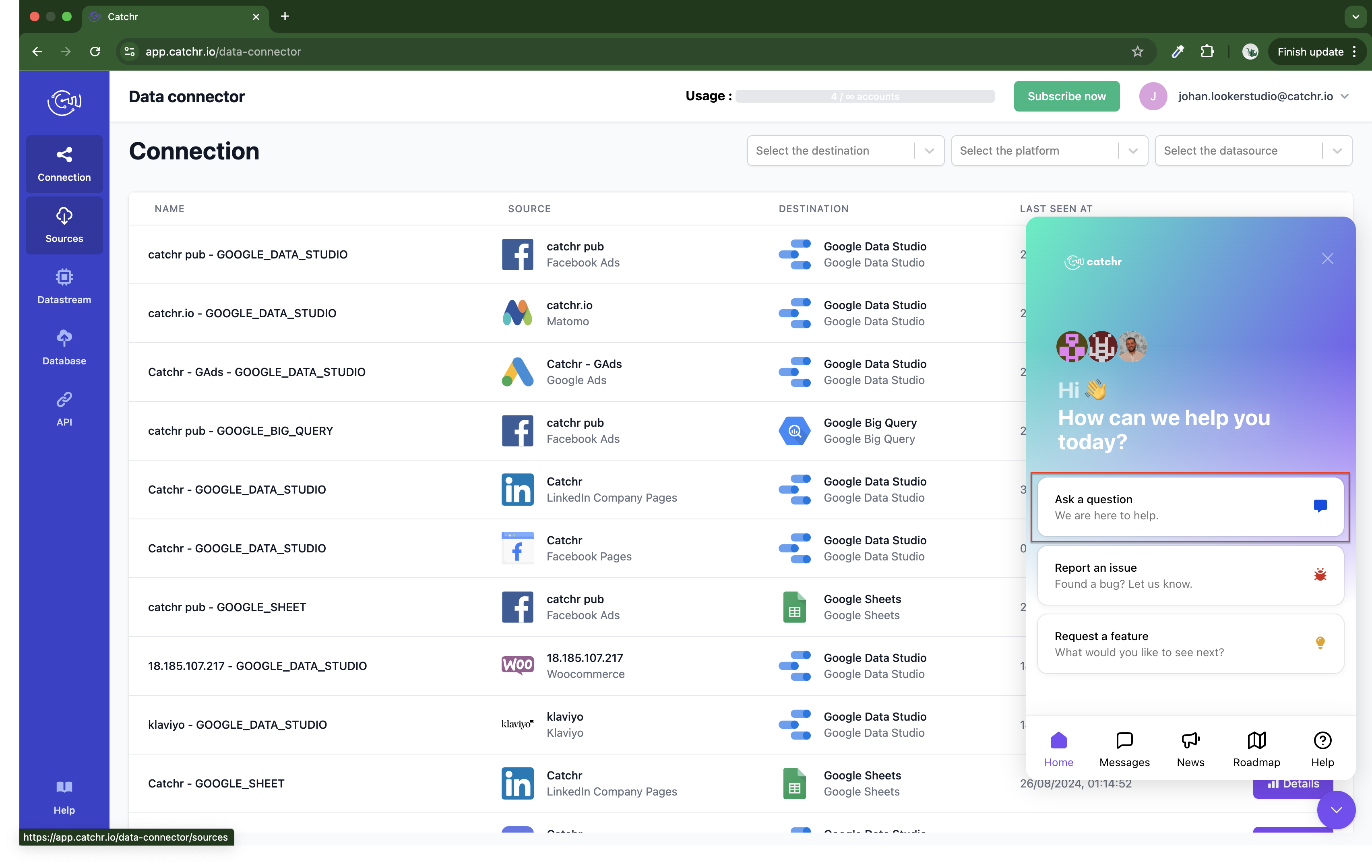Switch to the widget Roadmap tab
This screenshot has width=1372, height=868.
click(x=1256, y=750)
